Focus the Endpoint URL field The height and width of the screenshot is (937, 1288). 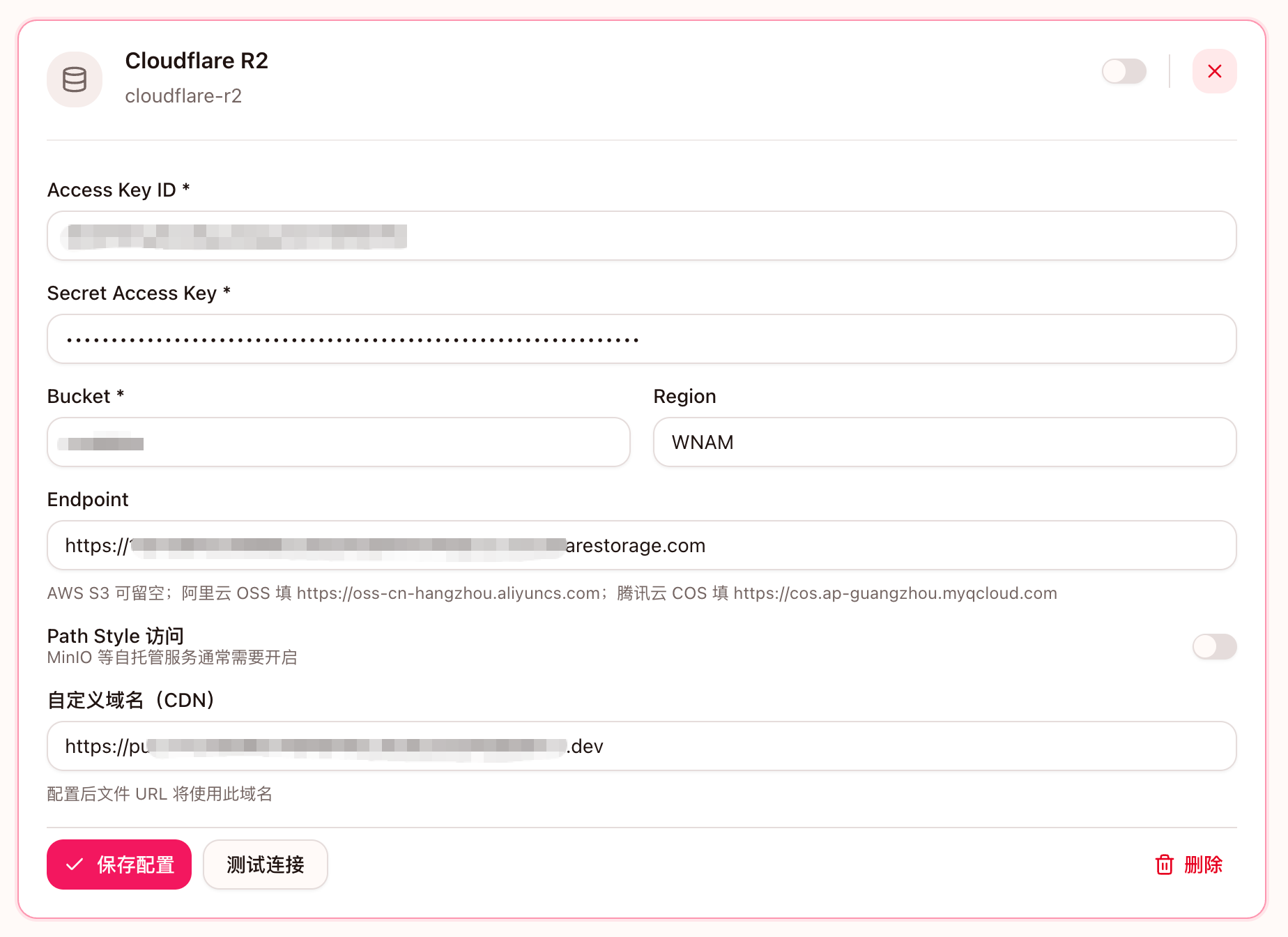641,546
